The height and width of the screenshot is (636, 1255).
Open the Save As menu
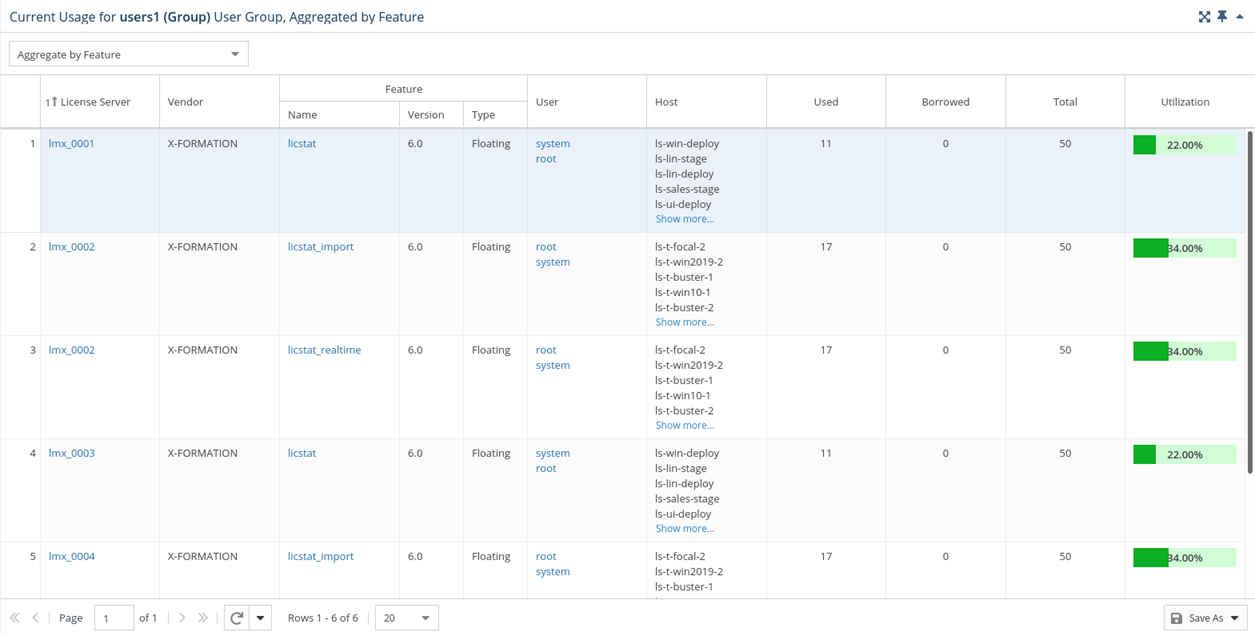point(1205,618)
